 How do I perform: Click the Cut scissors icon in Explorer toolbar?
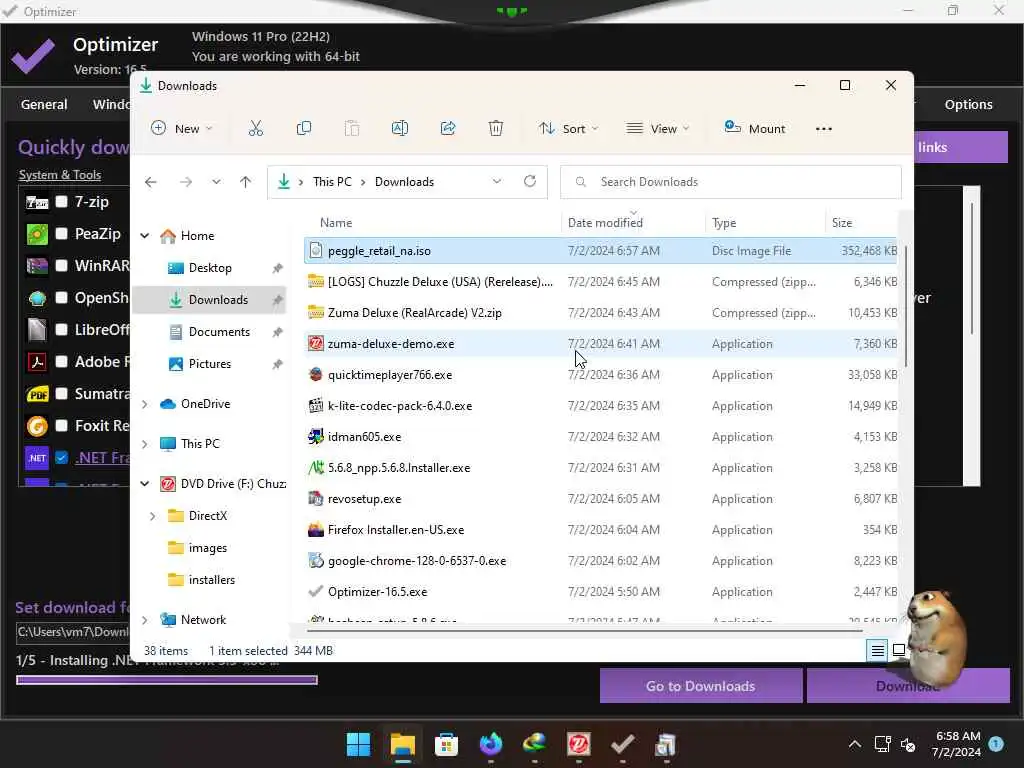(255, 129)
